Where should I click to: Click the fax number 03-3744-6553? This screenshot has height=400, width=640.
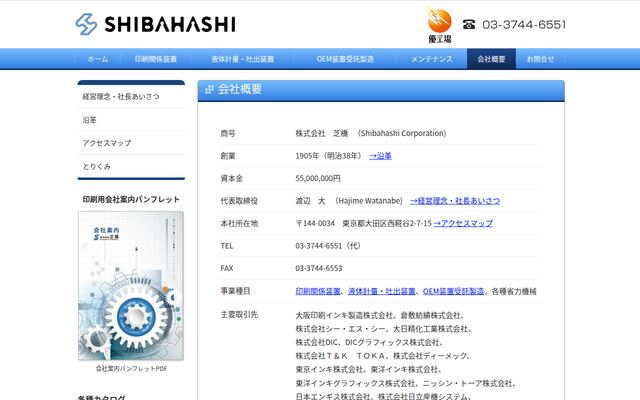point(319,268)
